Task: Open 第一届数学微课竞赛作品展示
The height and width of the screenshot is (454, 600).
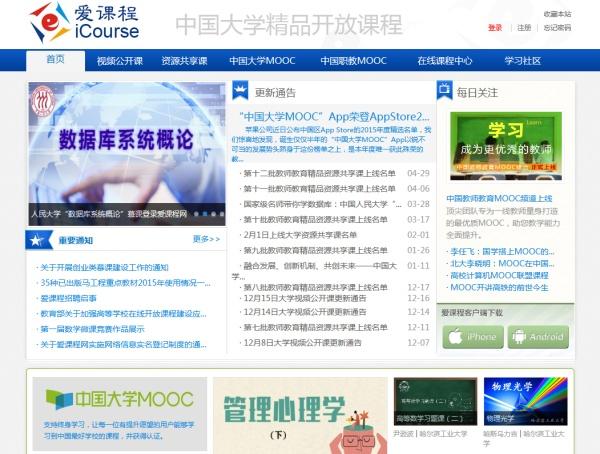Action: (92, 329)
